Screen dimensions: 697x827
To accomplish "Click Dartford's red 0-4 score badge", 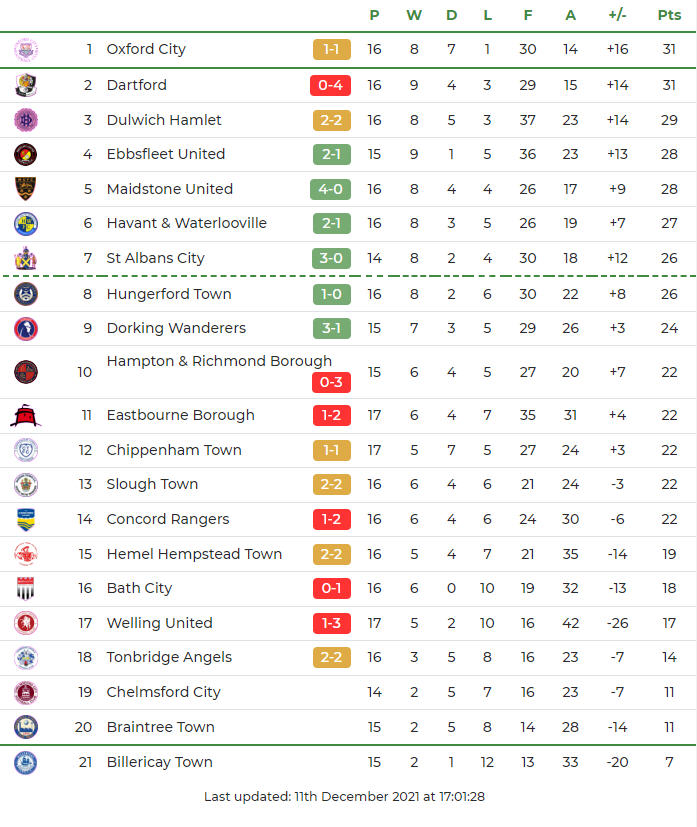I will click(331, 85).
